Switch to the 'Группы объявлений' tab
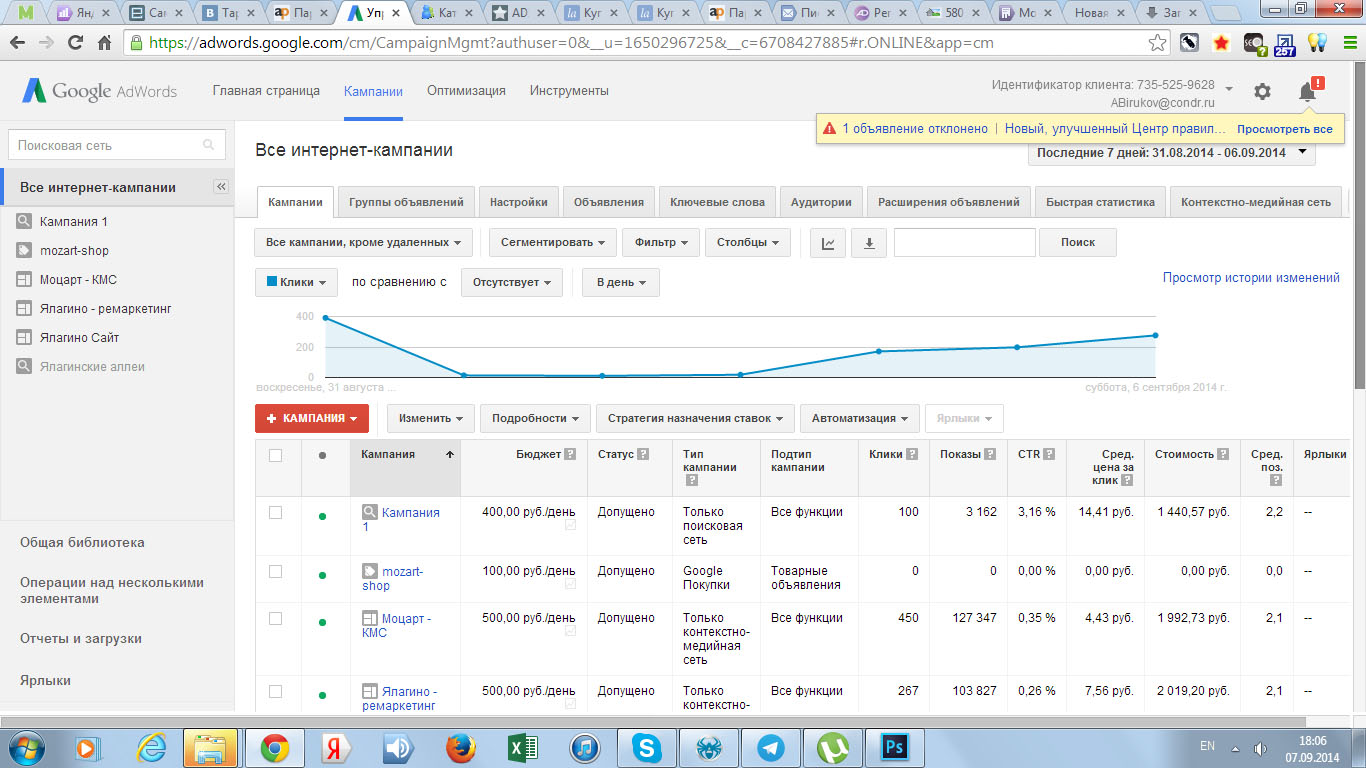Image resolution: width=1366 pixels, height=768 pixels. coord(406,201)
